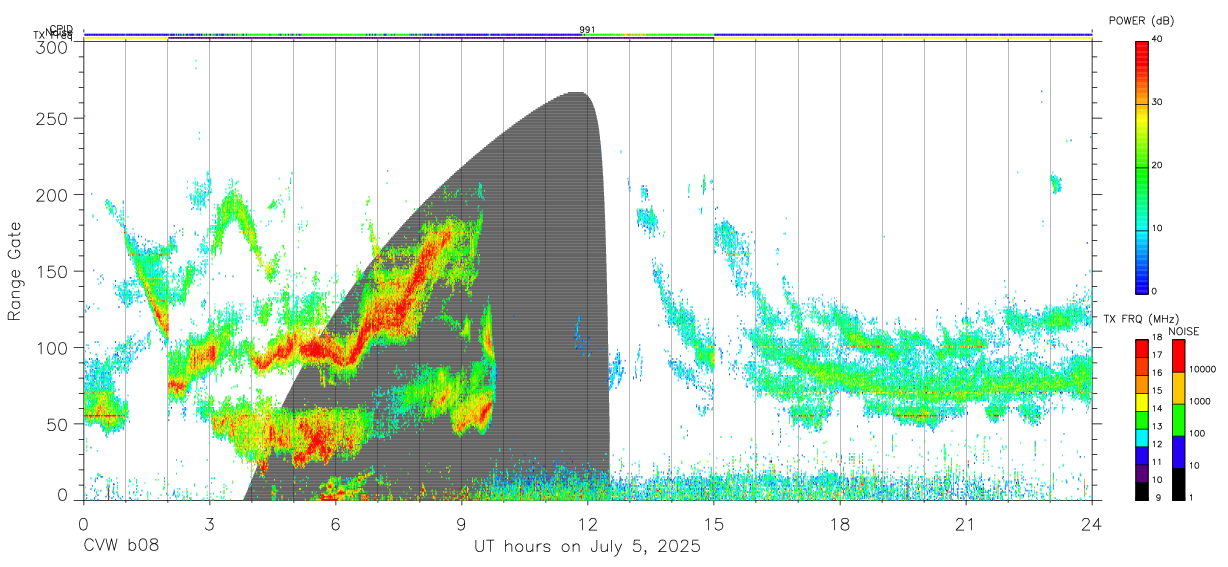1228x567 pixels.
Task: Click the 24 hour tick label
Action: point(1092,523)
